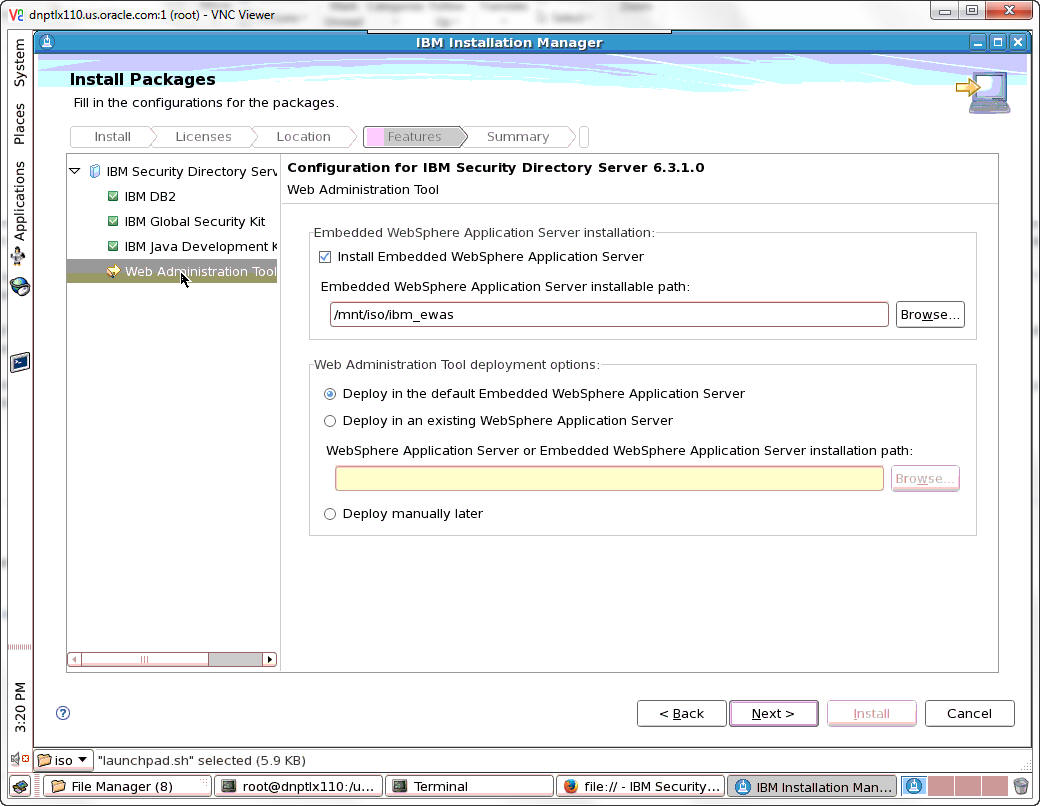Click the tree scrollbar left arrow
The height and width of the screenshot is (806, 1040).
(x=74, y=659)
